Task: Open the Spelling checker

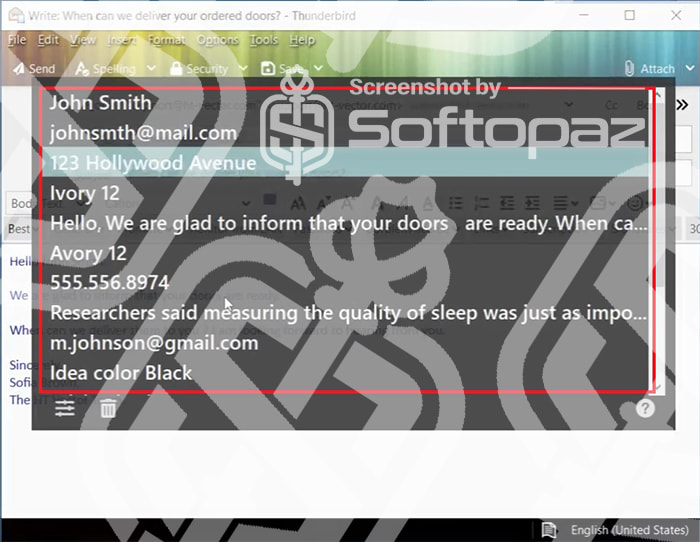Action: click(x=105, y=69)
